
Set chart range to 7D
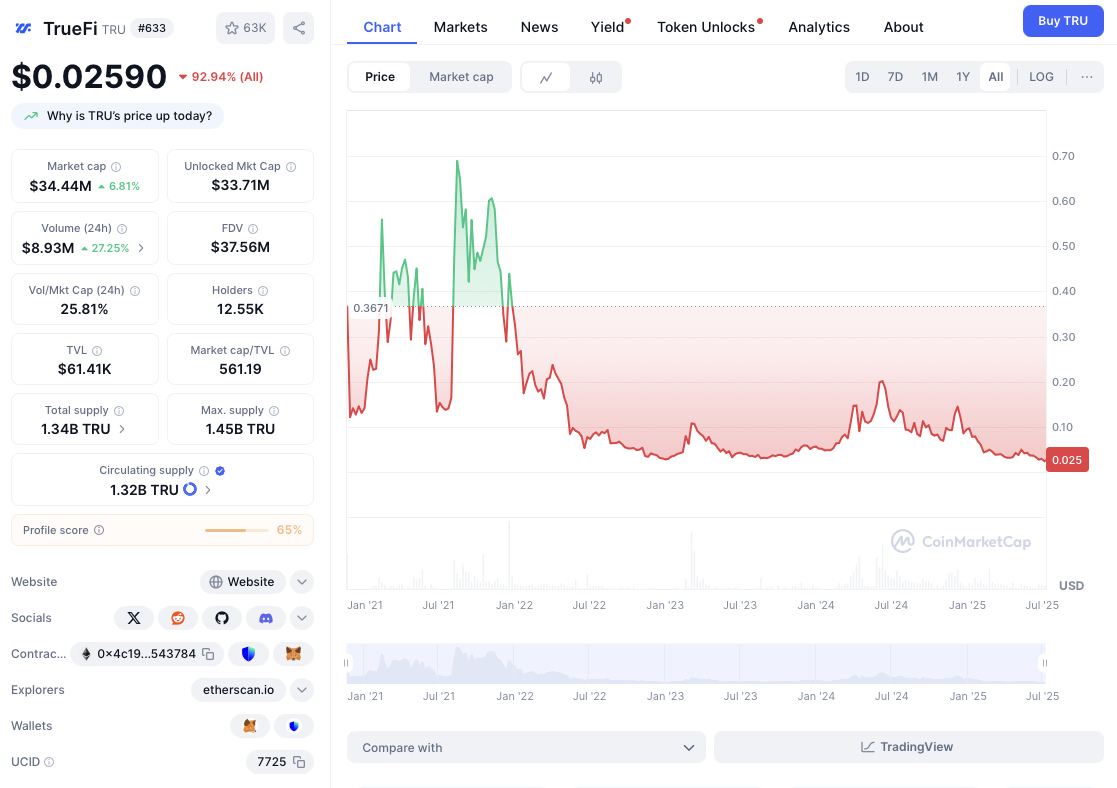pyautogui.click(x=895, y=77)
